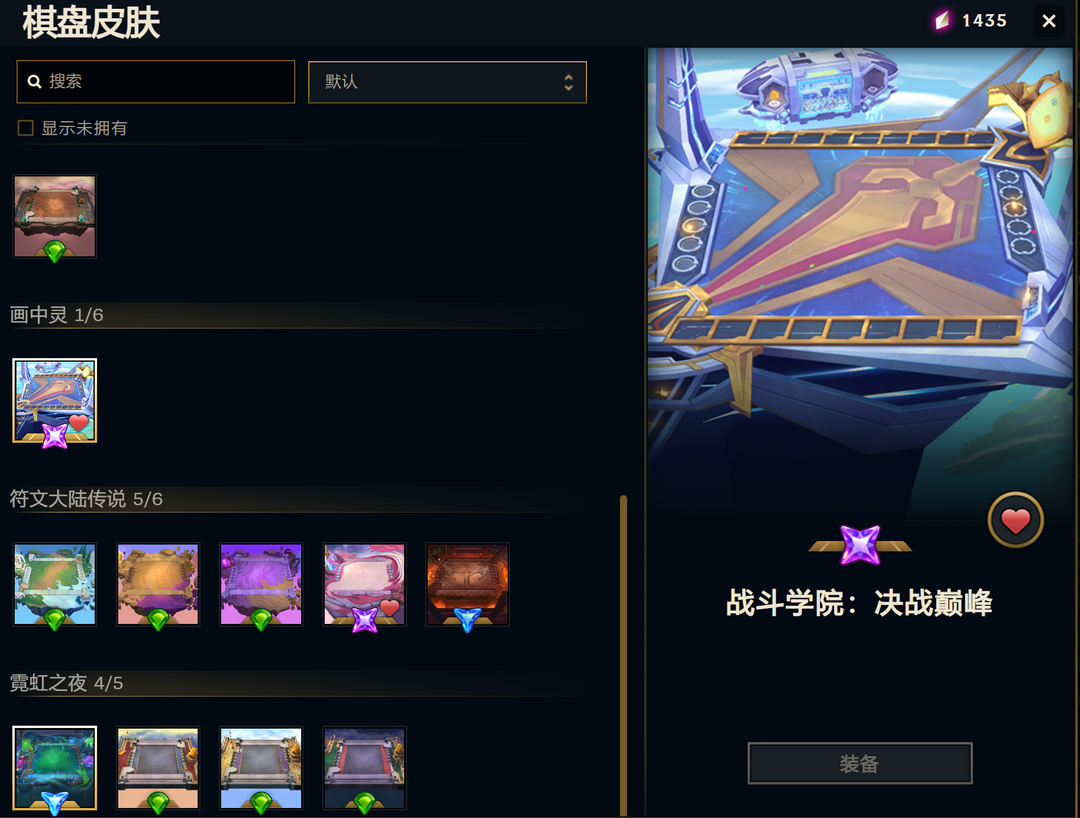Select the dark night arena in 霓虹之夜

pos(364,768)
